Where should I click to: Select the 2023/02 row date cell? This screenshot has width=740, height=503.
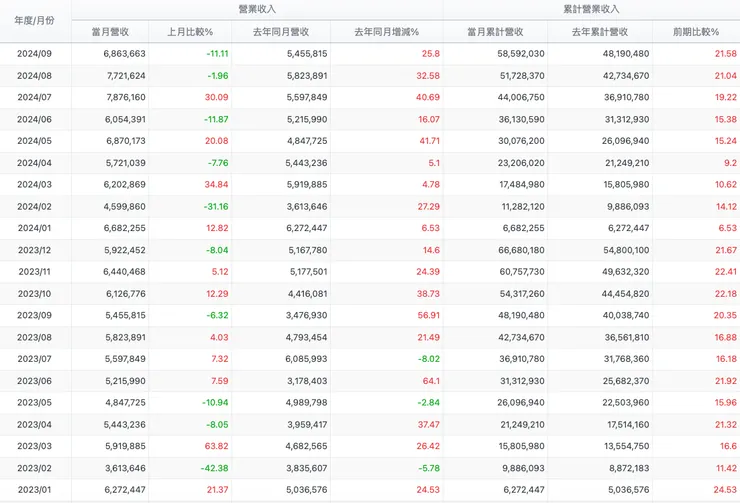point(34,468)
